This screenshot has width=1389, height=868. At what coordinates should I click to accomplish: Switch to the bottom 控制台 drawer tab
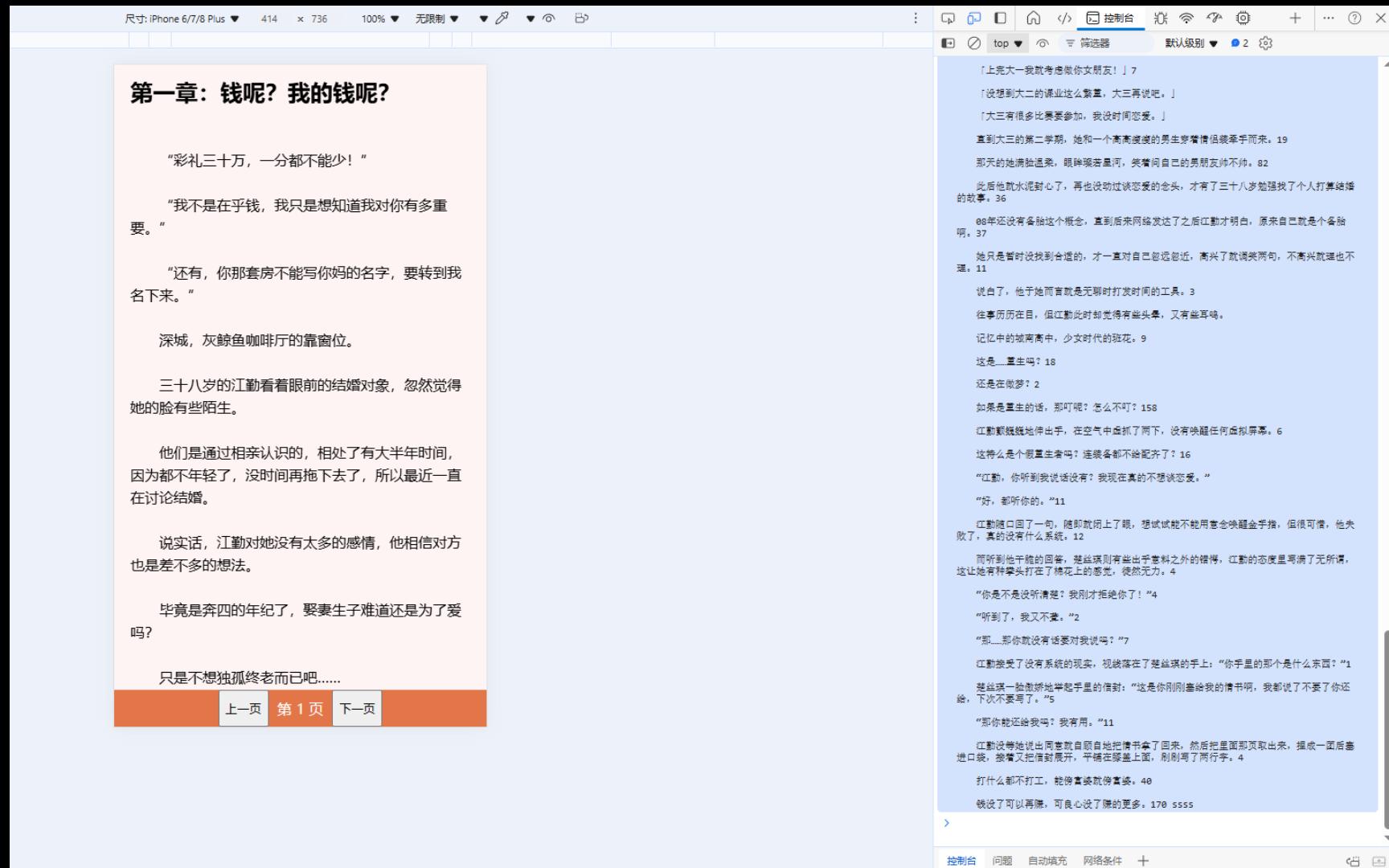click(961, 861)
